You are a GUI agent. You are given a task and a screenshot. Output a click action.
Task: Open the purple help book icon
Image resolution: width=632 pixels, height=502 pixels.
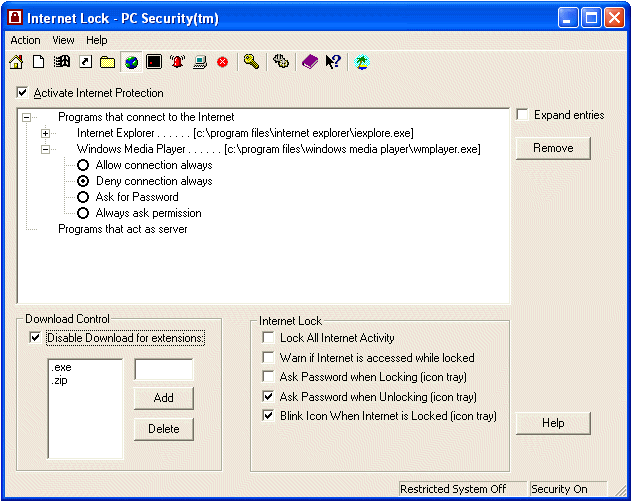(x=310, y=62)
